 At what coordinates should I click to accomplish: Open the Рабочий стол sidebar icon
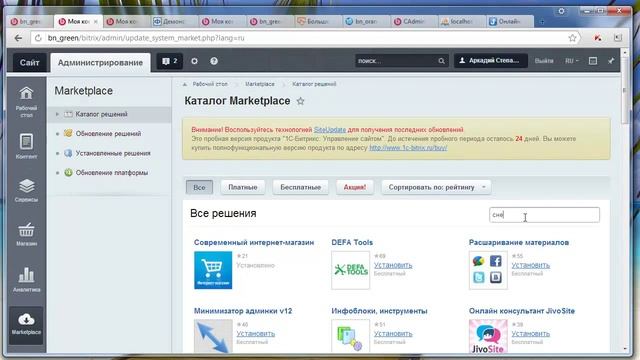26,101
